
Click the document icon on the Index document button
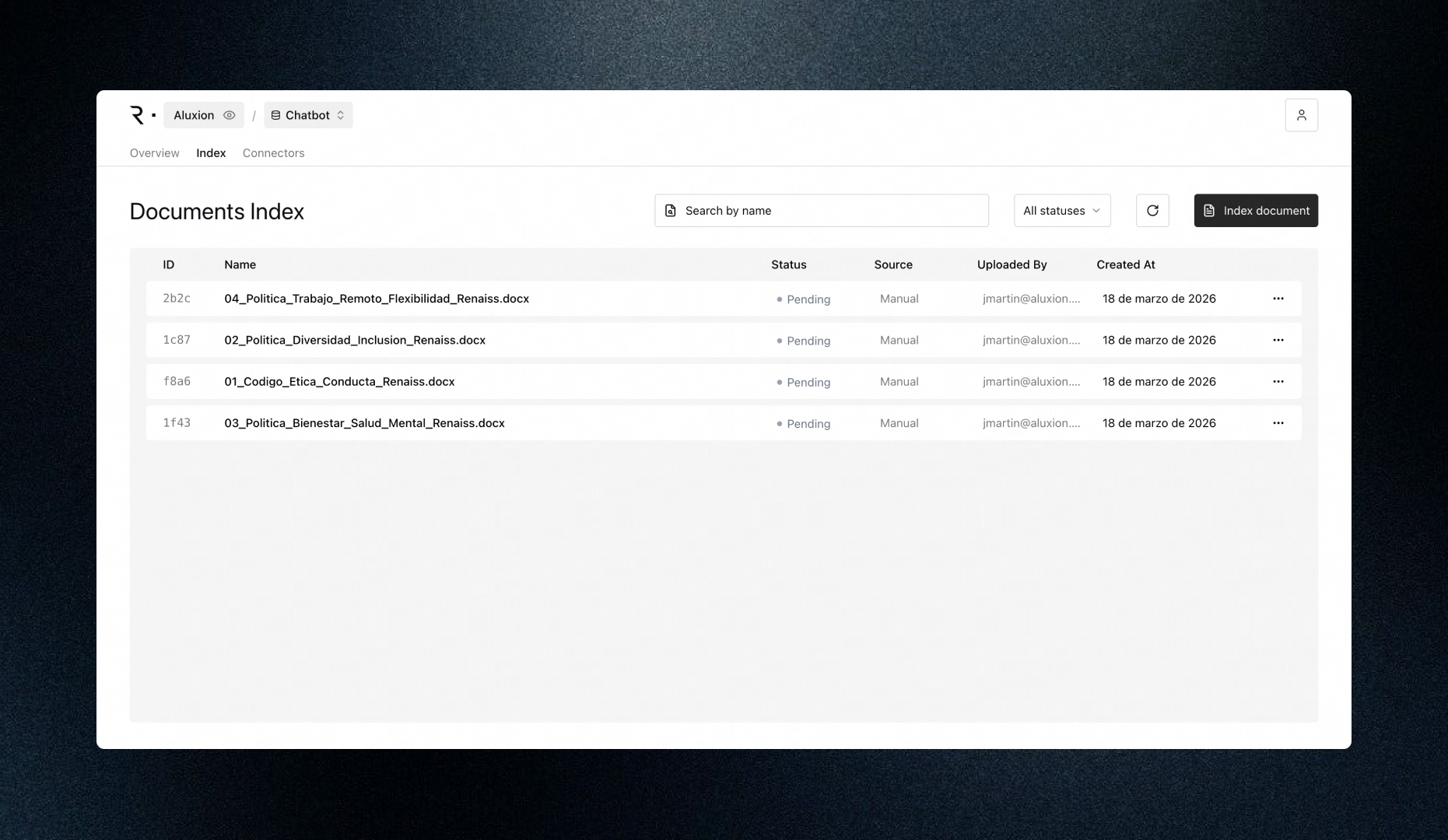[1208, 210]
